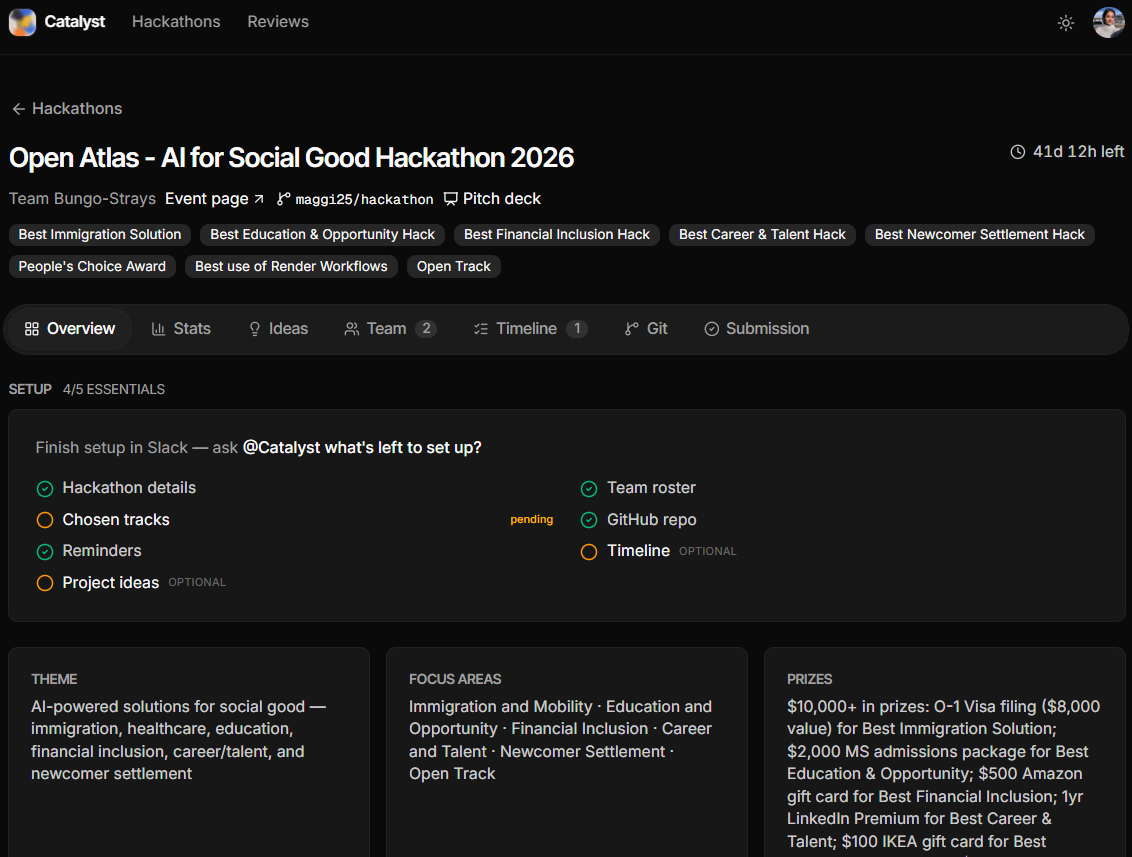Open the Pitch deck link
The height and width of the screenshot is (857, 1132).
pos(492,199)
